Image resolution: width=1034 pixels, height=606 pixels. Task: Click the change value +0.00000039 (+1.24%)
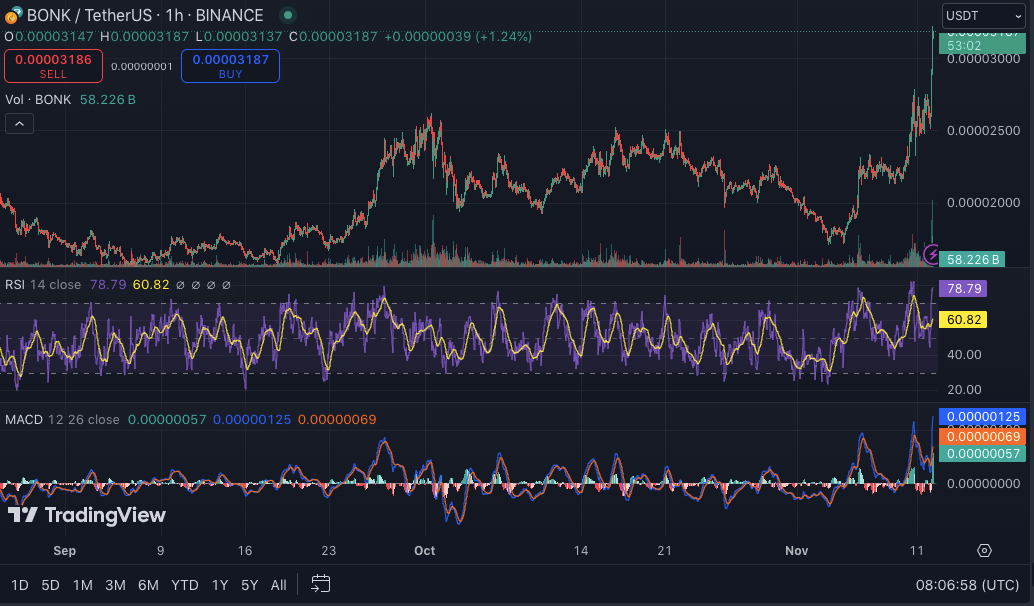pyautogui.click(x=458, y=37)
